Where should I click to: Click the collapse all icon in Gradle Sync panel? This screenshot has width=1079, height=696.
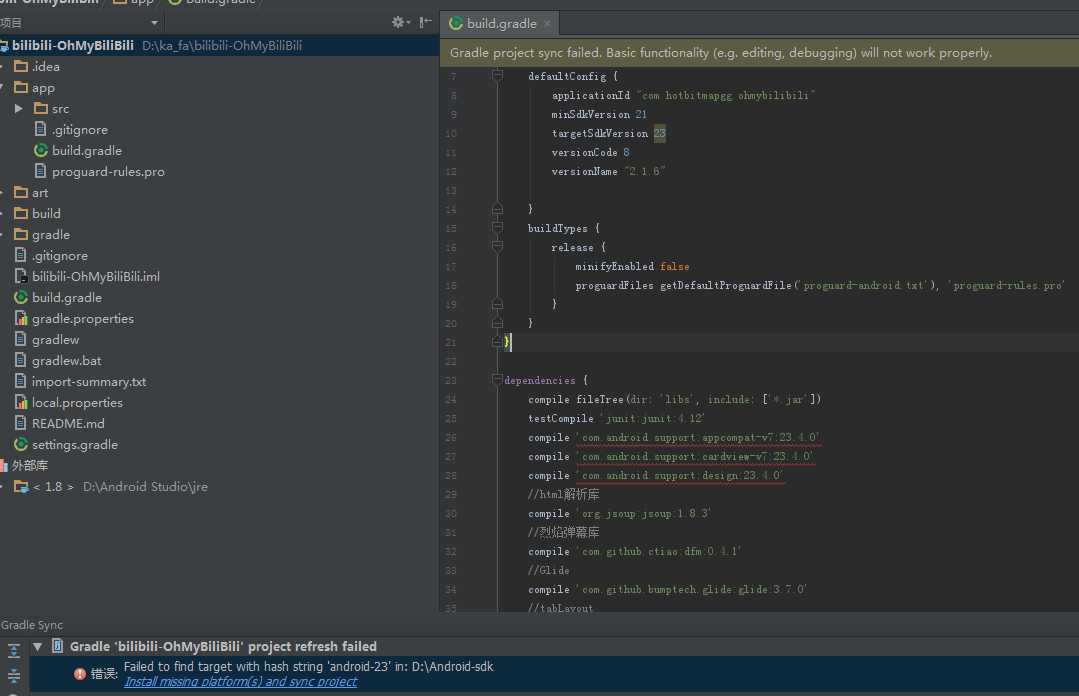click(14, 675)
